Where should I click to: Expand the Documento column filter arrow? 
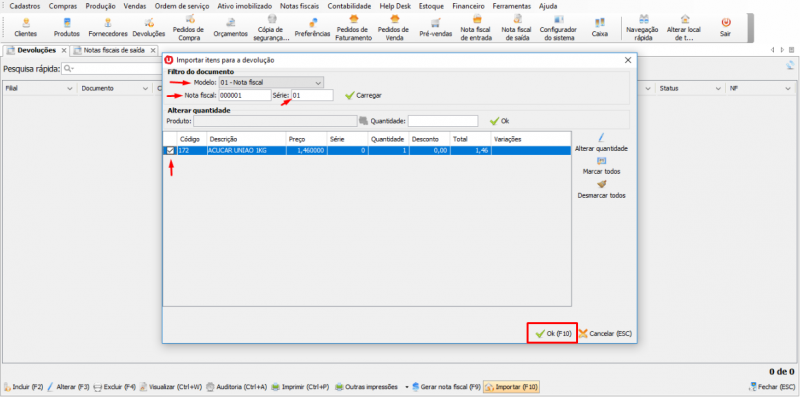point(145,89)
